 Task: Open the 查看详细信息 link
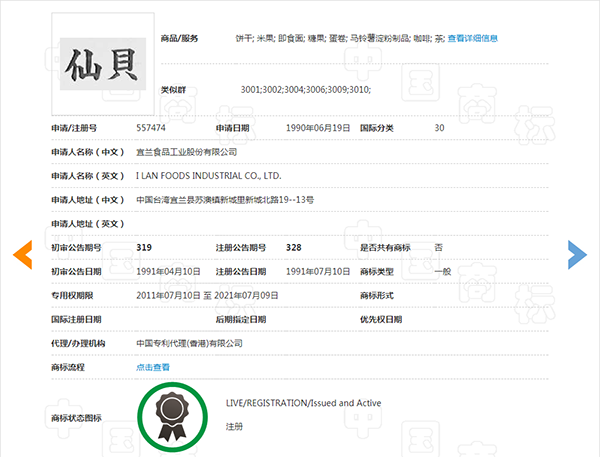point(473,38)
